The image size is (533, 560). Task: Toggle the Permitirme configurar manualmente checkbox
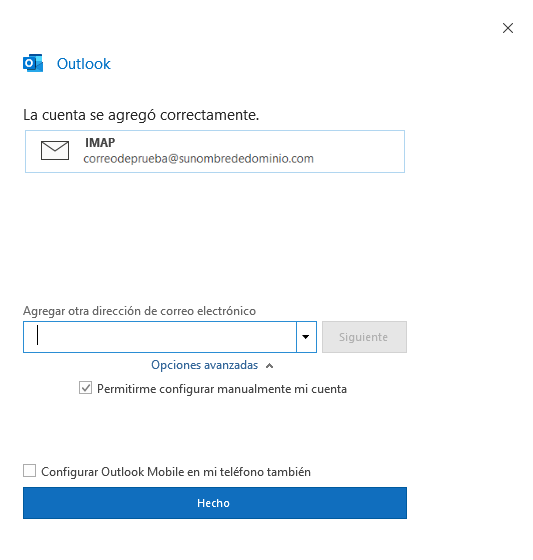point(85,388)
